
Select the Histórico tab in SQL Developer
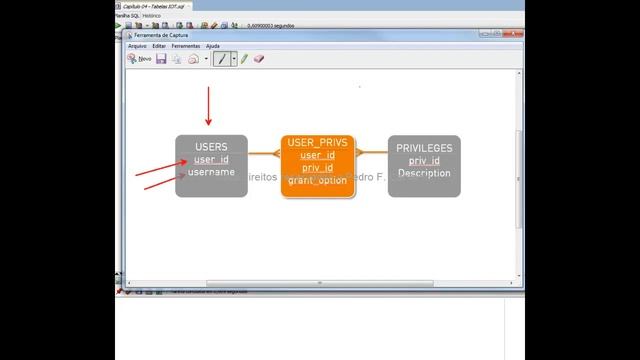coord(151,16)
